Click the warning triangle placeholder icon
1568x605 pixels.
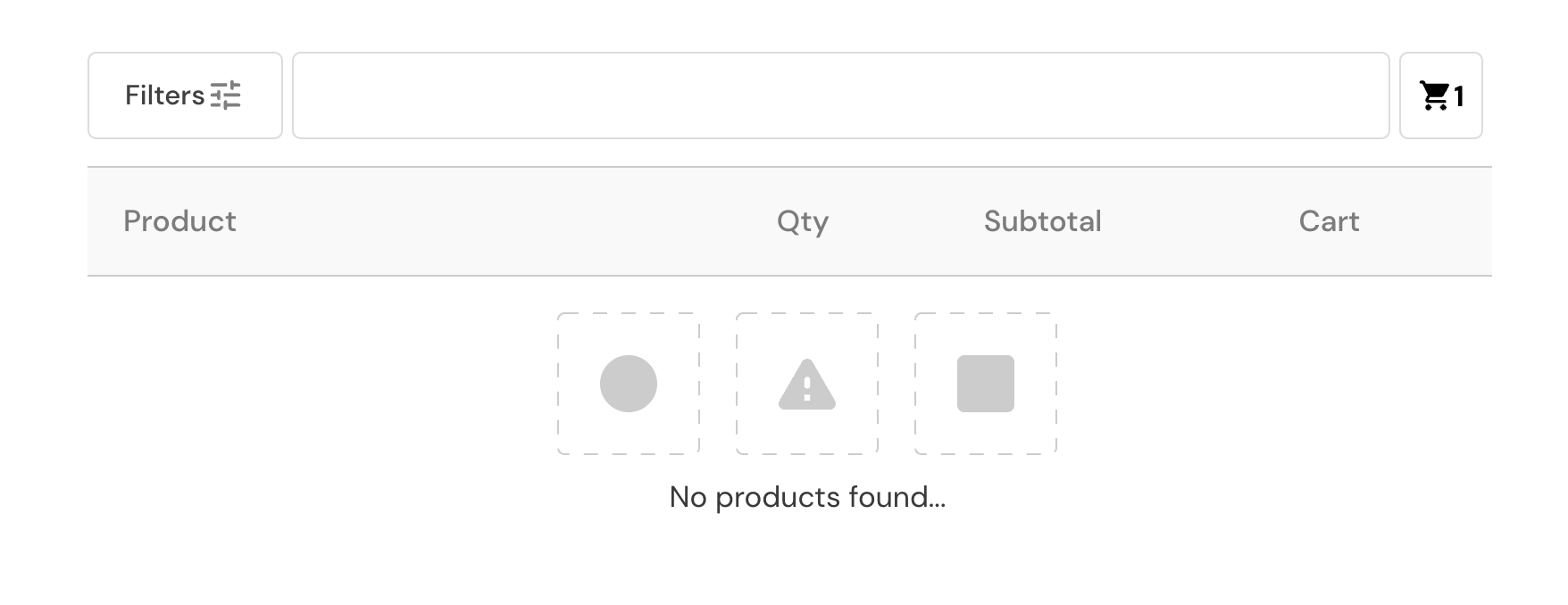pos(807,385)
